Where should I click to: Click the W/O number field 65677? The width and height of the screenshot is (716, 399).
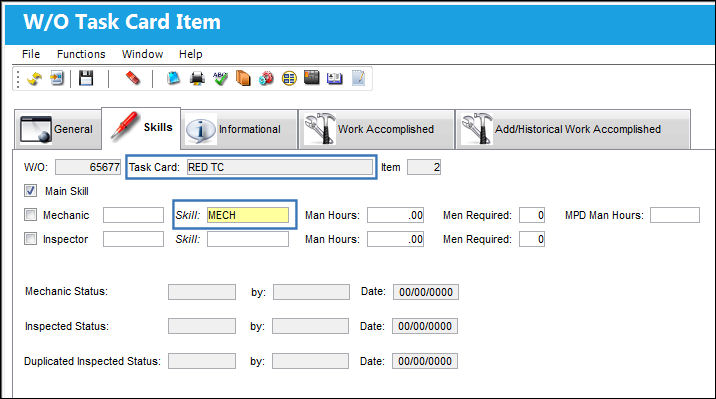pyautogui.click(x=88, y=167)
